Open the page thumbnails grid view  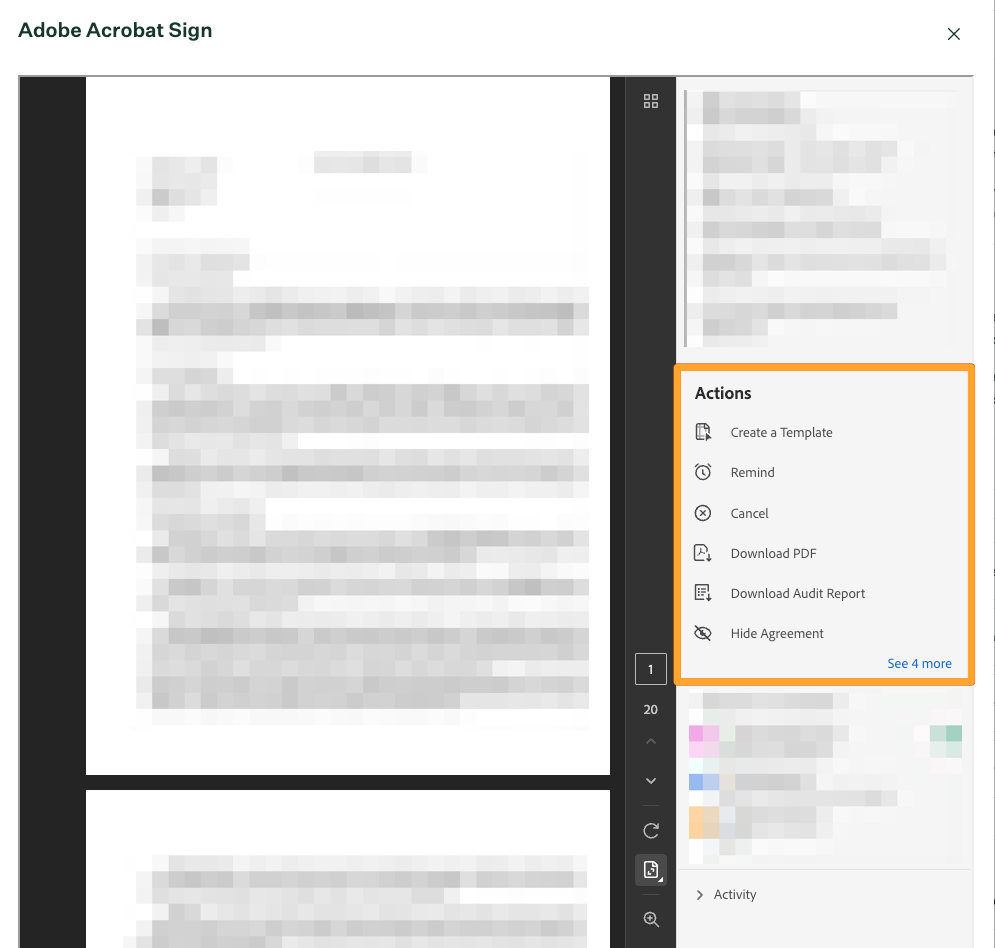(651, 101)
